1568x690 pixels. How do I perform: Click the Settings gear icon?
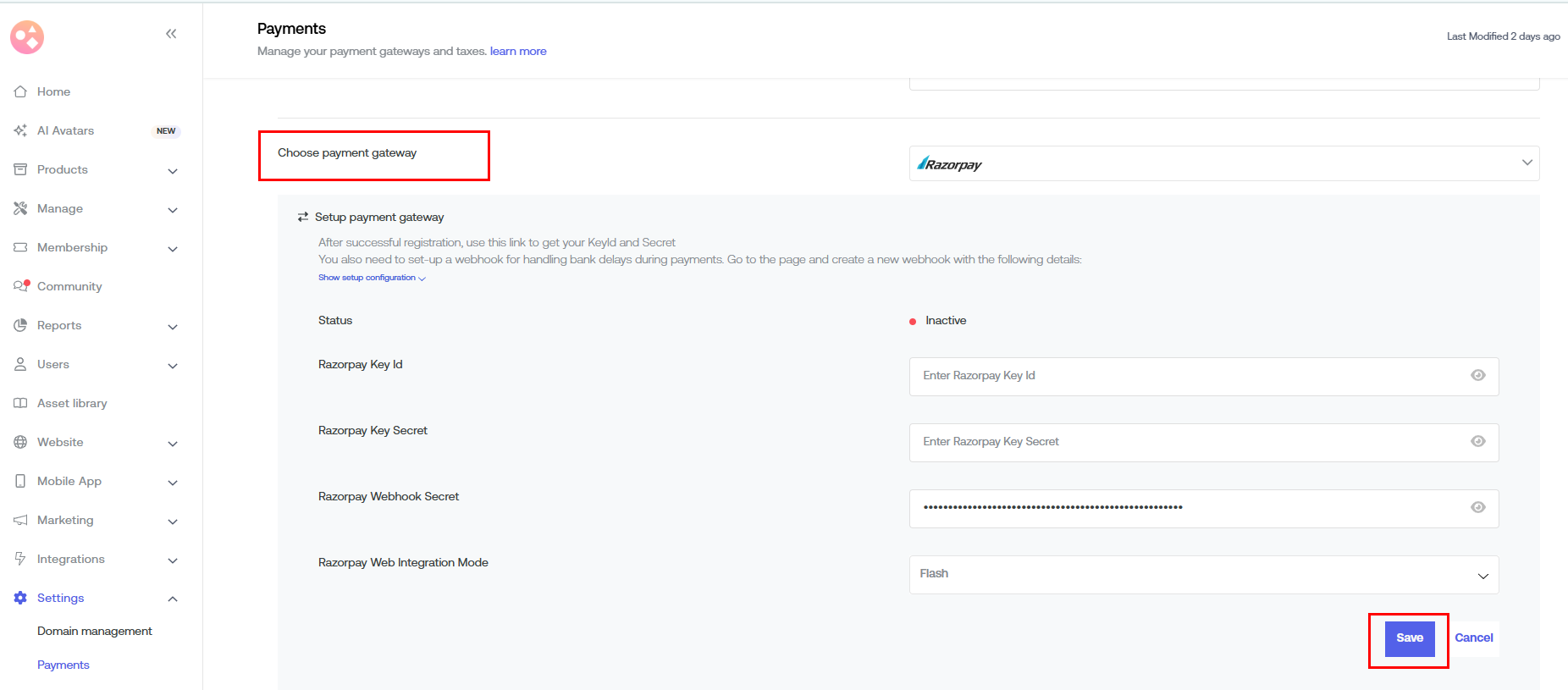click(20, 598)
